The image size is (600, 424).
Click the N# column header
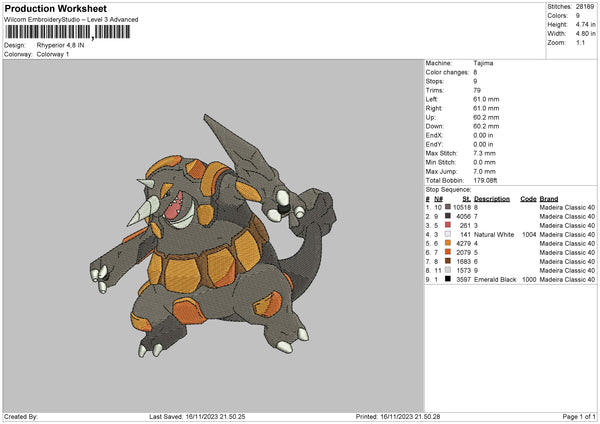click(x=439, y=198)
